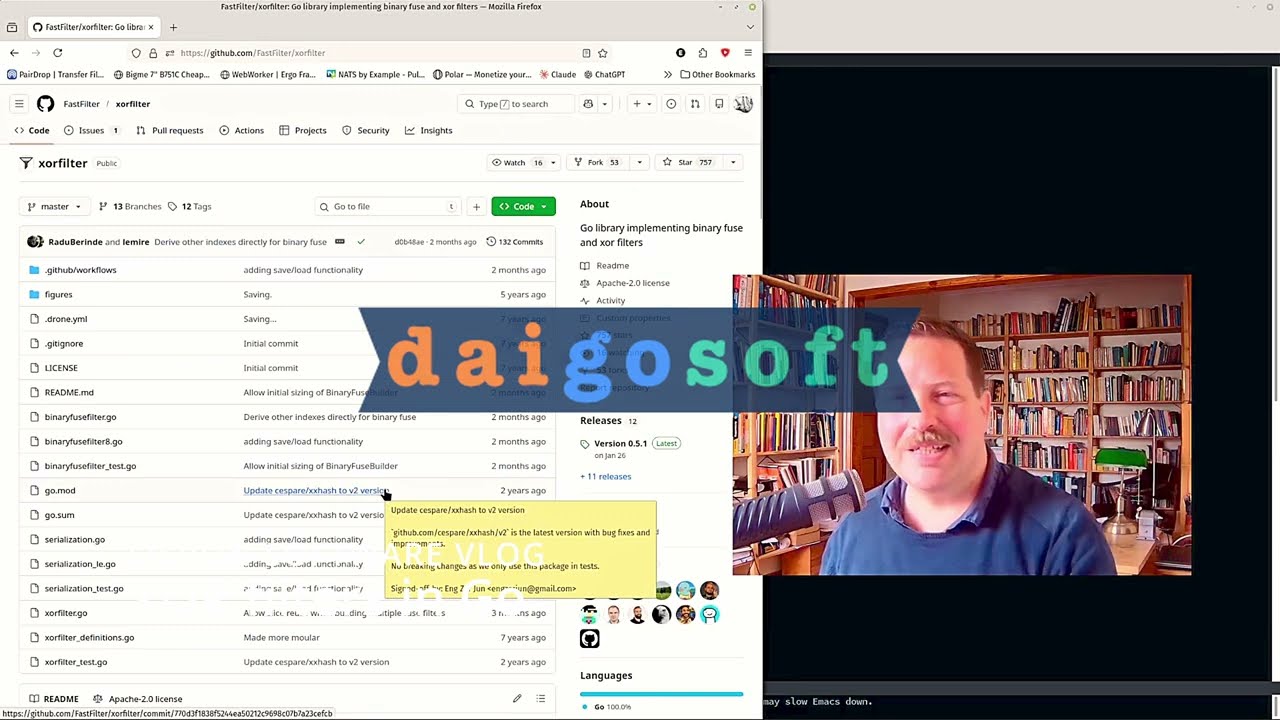Open the Other Bookmarks folder
The width and height of the screenshot is (1280, 720).
[x=717, y=75]
